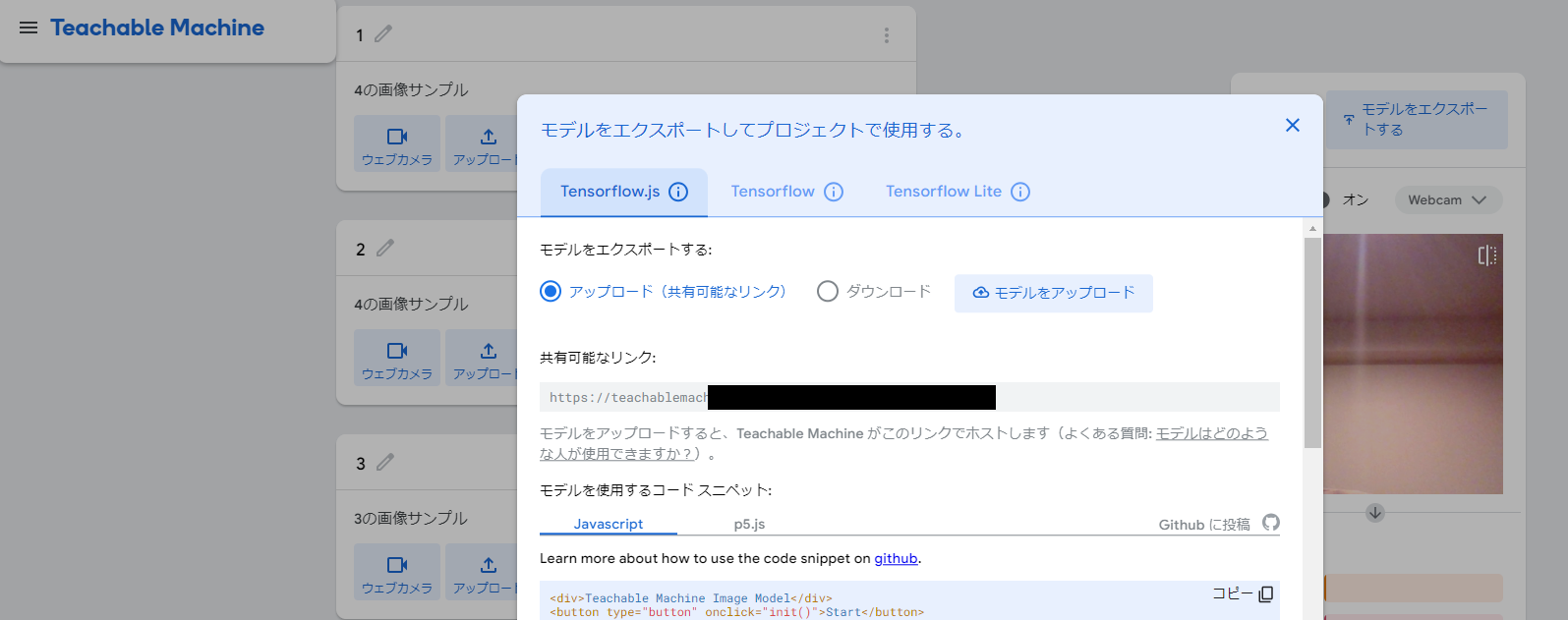Screen dimensions: 1568x620
Task: Click Github に投稿 link
Action: 1219,524
